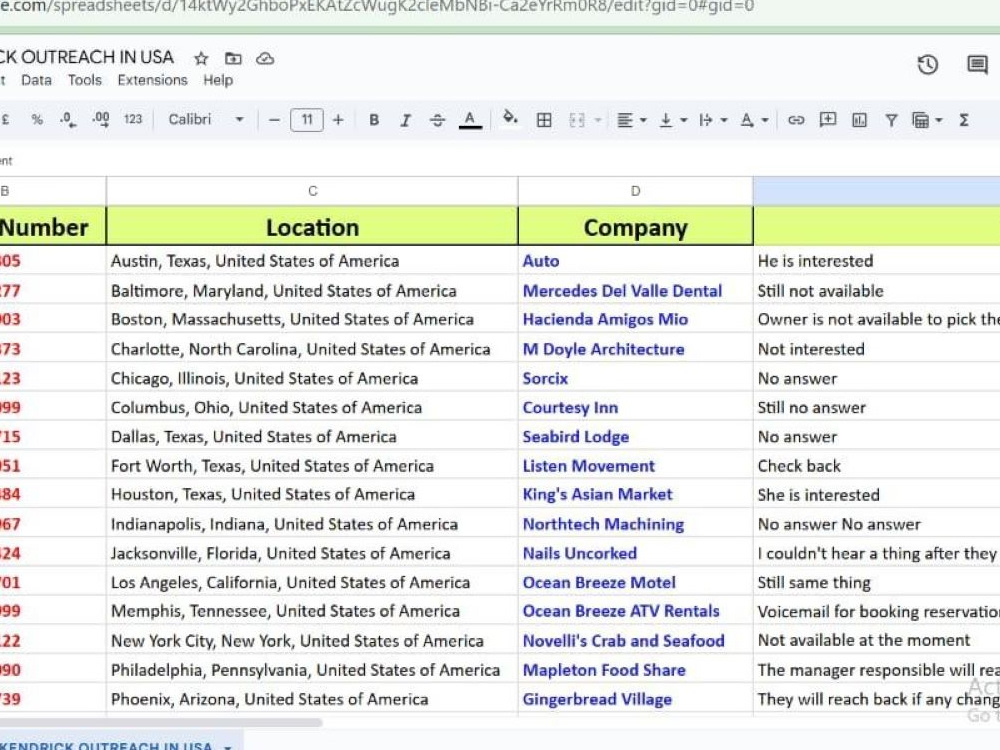Open the sheet tab dropdown arrow
Screen dimensions: 1000x750
(x=228, y=746)
